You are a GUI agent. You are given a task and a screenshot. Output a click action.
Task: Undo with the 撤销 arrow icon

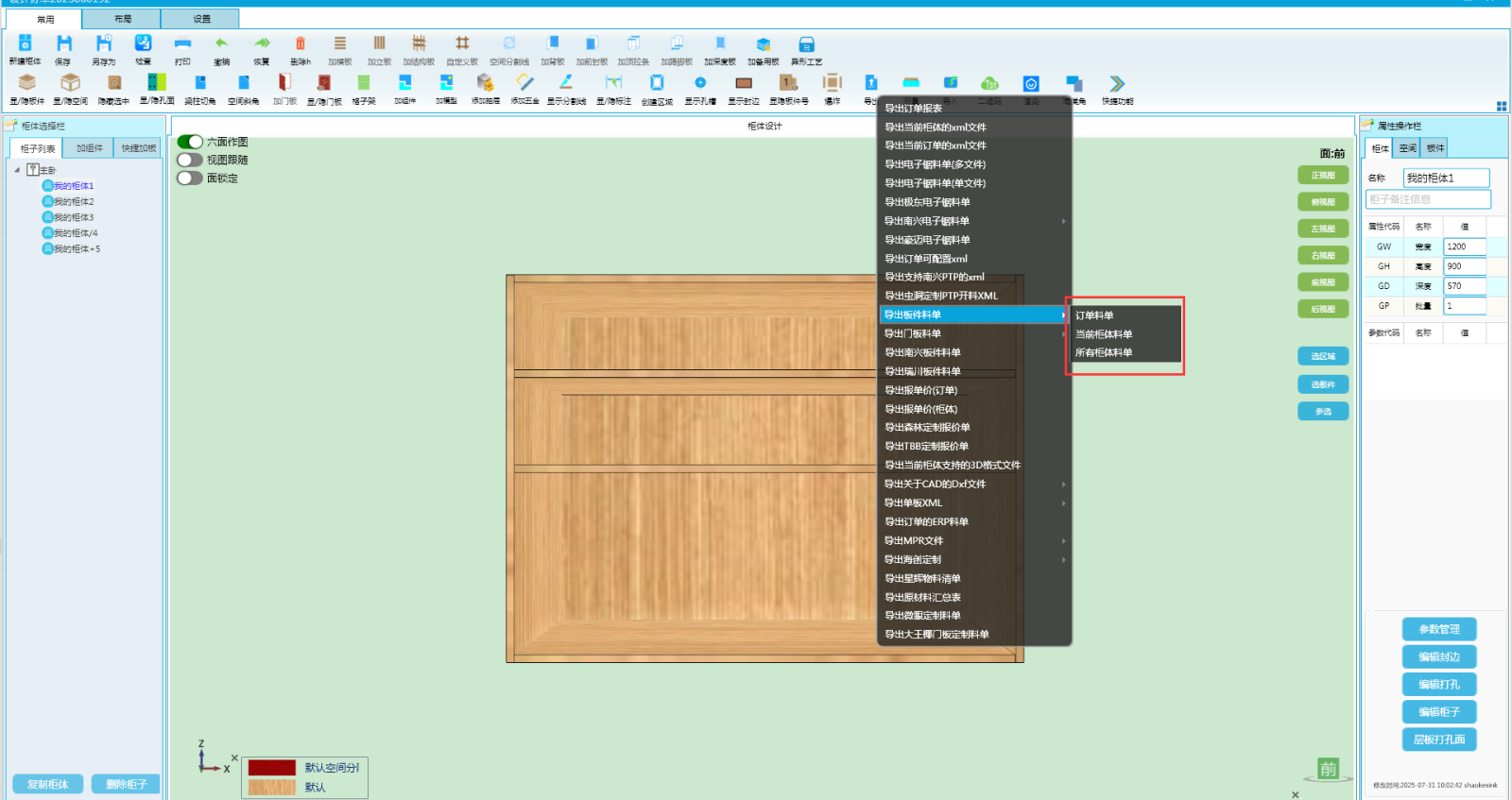pos(221,43)
